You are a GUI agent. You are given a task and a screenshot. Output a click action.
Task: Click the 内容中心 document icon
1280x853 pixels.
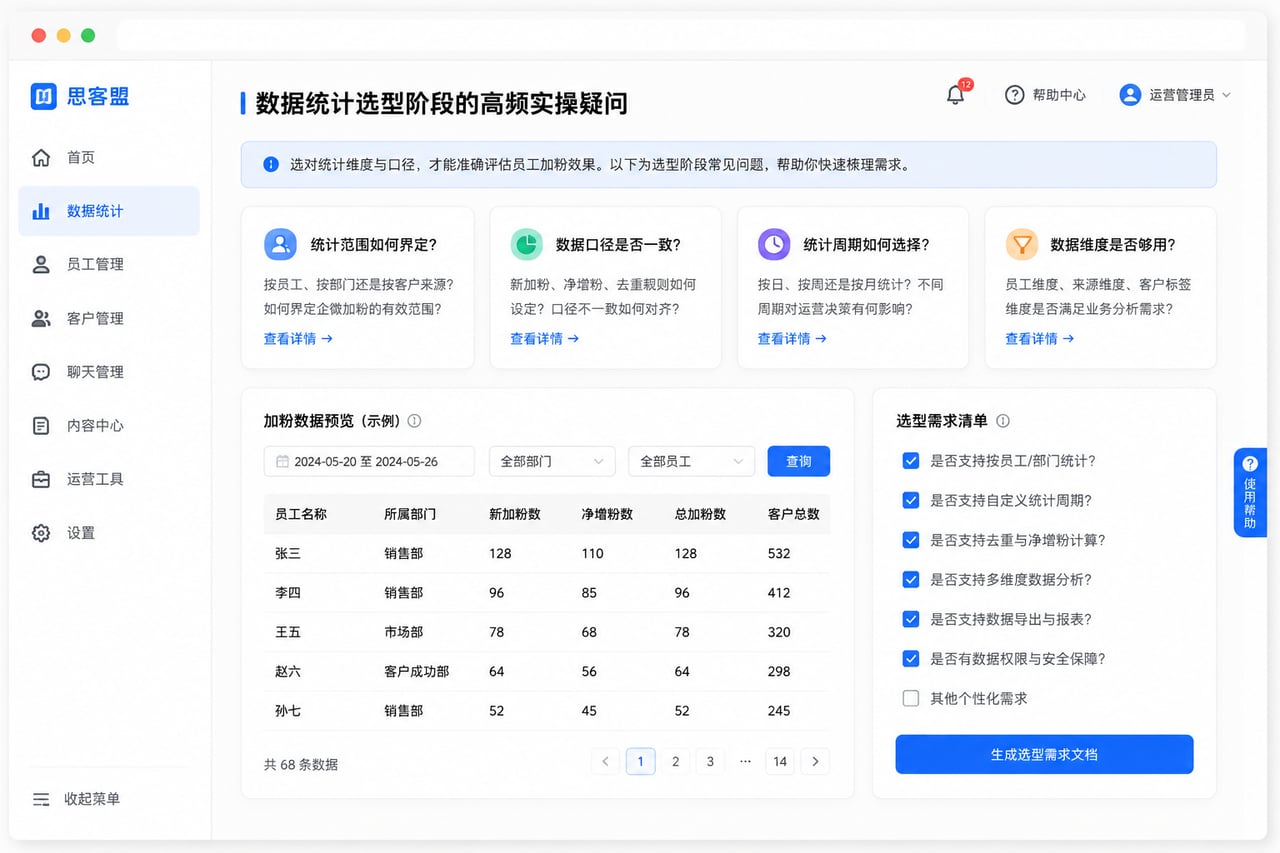pyautogui.click(x=41, y=426)
